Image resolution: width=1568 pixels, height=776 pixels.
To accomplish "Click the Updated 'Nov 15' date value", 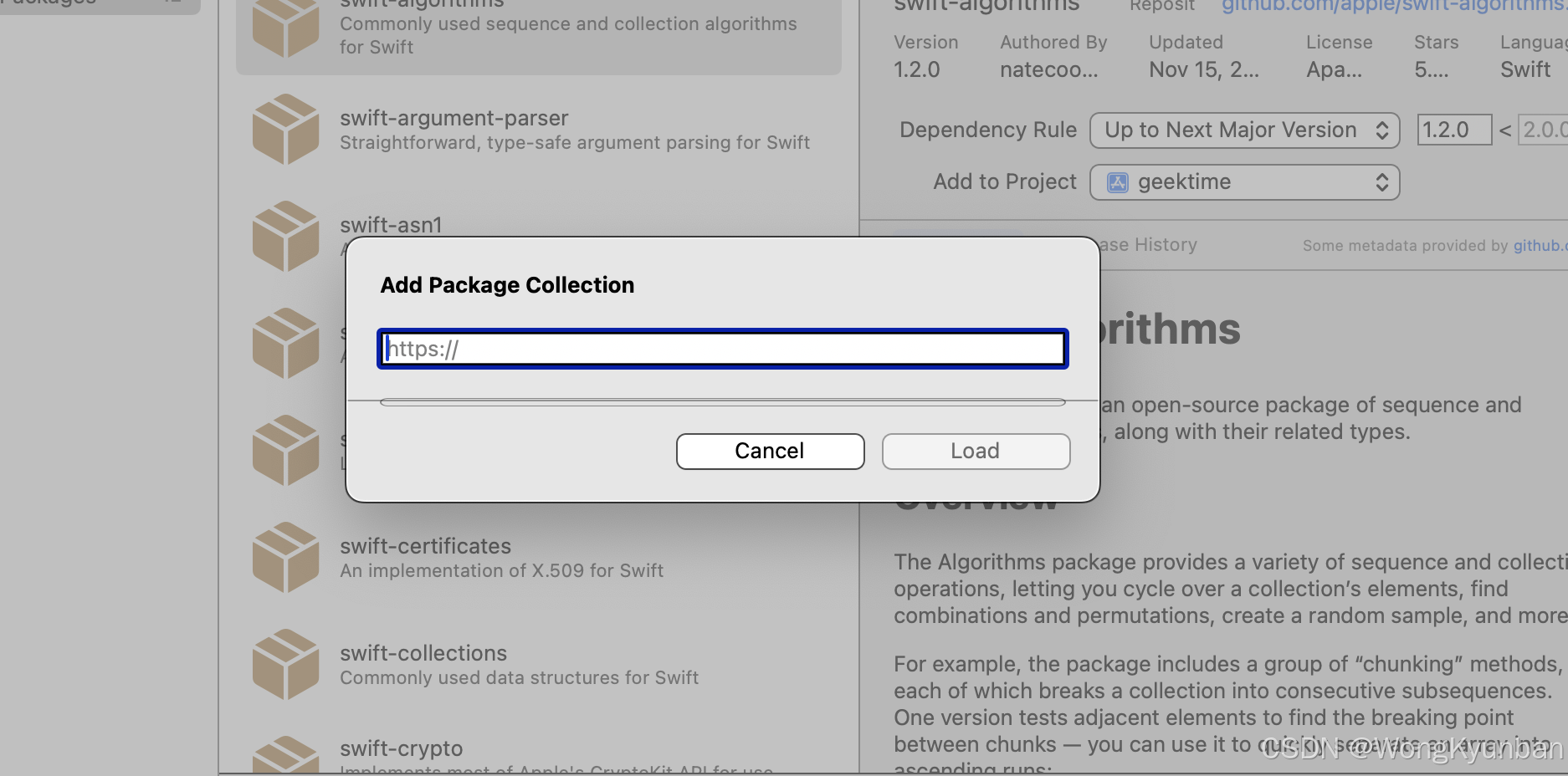I will click(1204, 69).
